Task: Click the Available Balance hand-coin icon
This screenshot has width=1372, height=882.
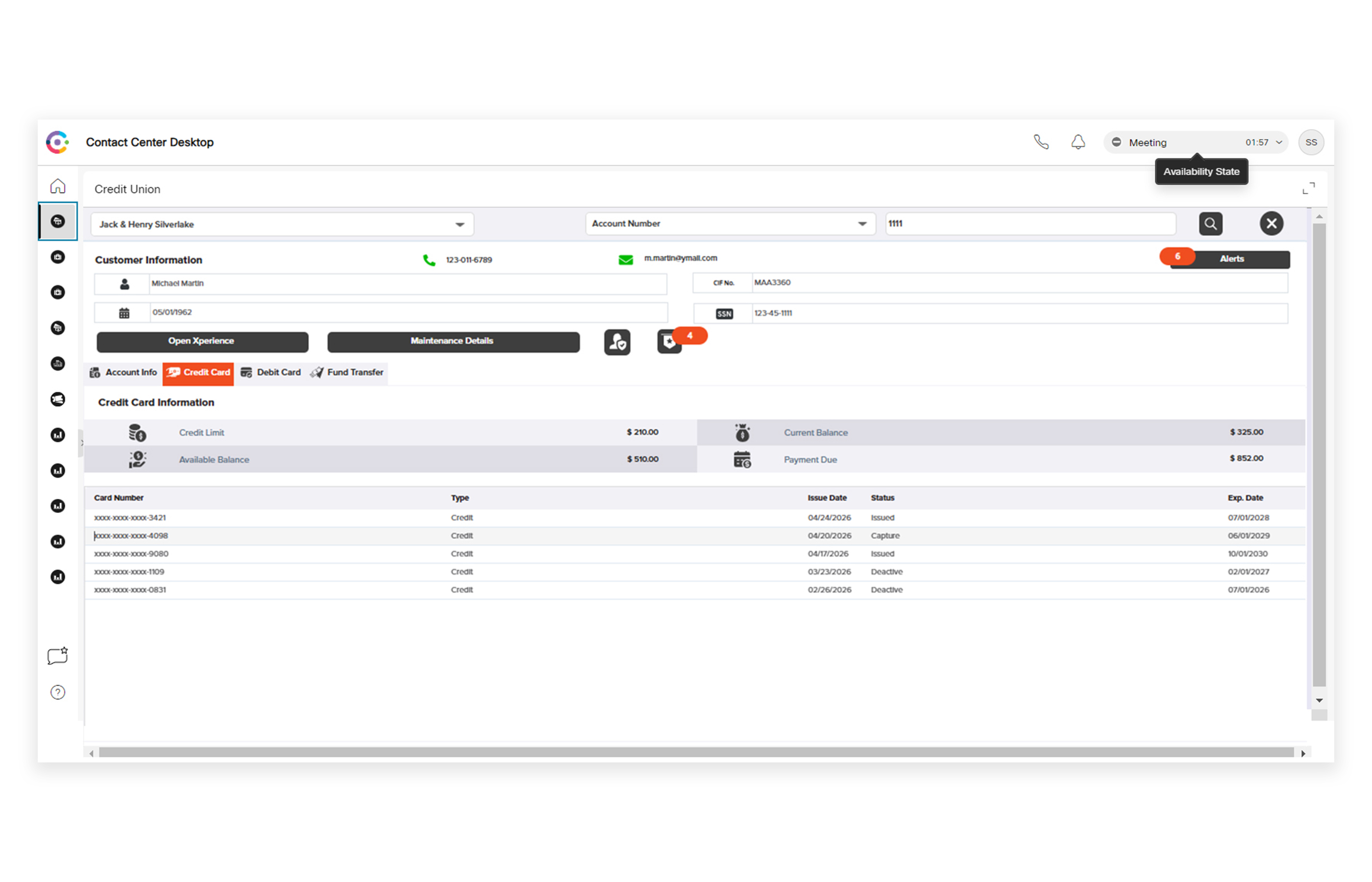Action: [137, 459]
